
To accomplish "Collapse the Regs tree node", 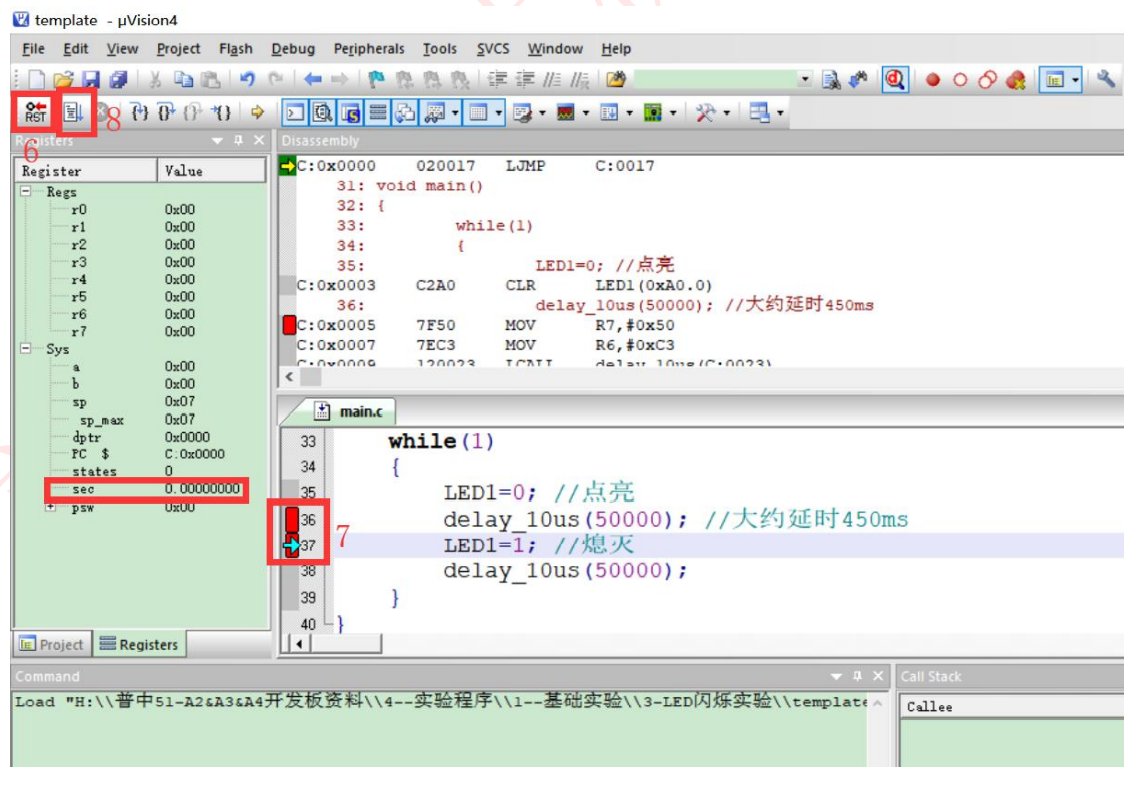I will (x=26, y=191).
